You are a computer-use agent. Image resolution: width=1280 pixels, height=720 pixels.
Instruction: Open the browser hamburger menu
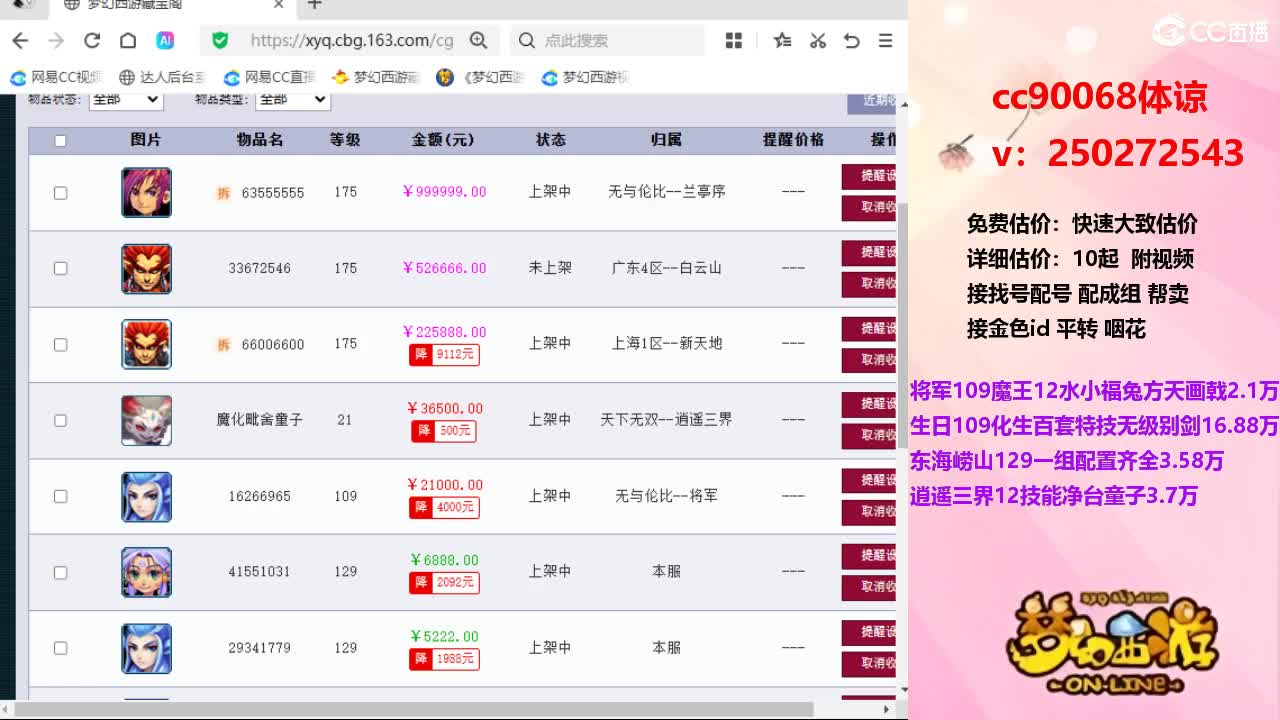tap(885, 40)
